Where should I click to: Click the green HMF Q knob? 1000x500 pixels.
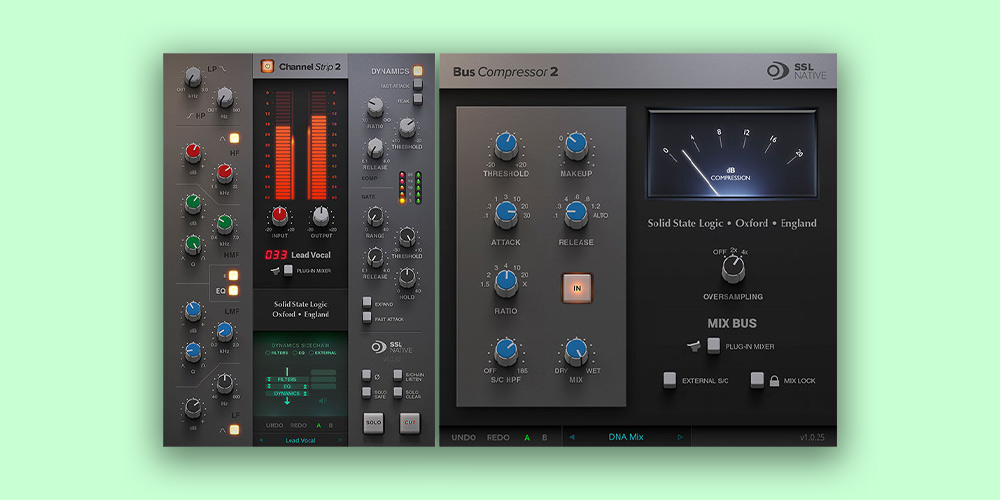(x=193, y=244)
